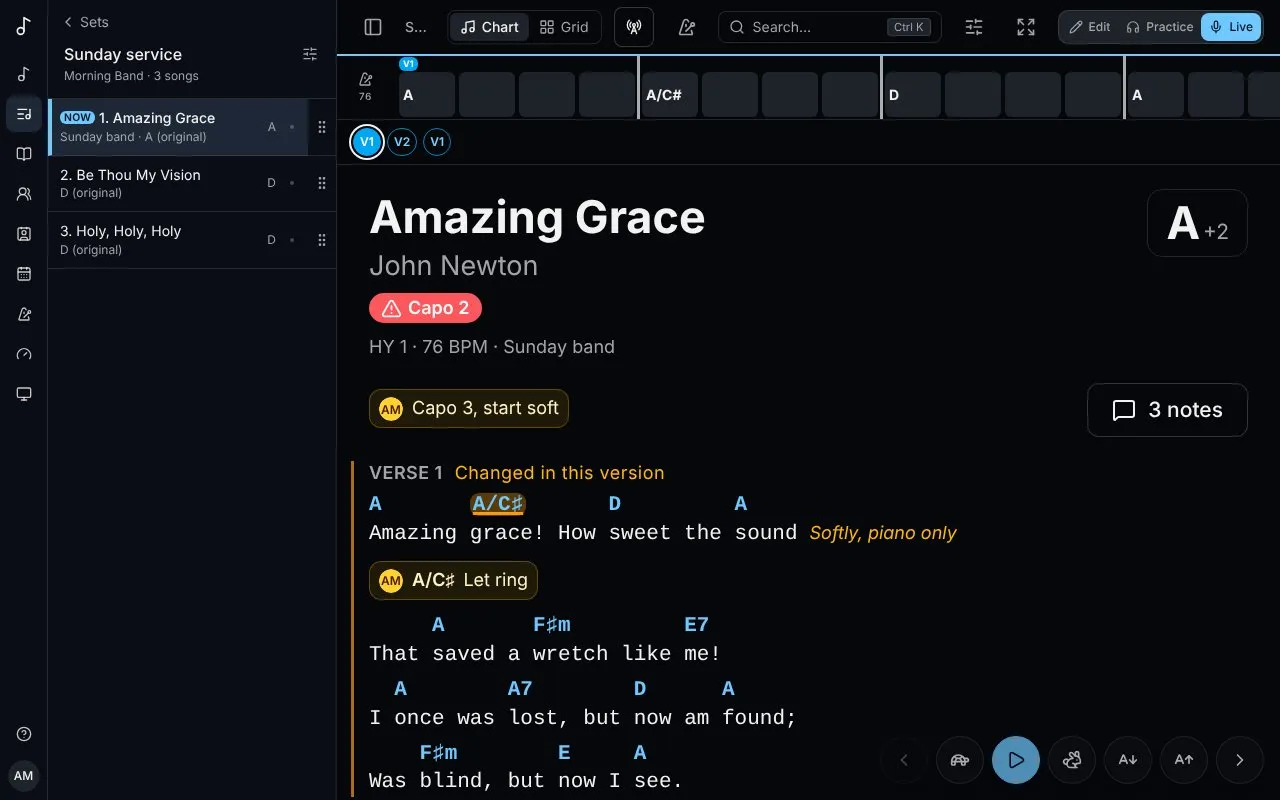Toggle the sidebar panel button
The height and width of the screenshot is (800, 1280).
(x=373, y=27)
